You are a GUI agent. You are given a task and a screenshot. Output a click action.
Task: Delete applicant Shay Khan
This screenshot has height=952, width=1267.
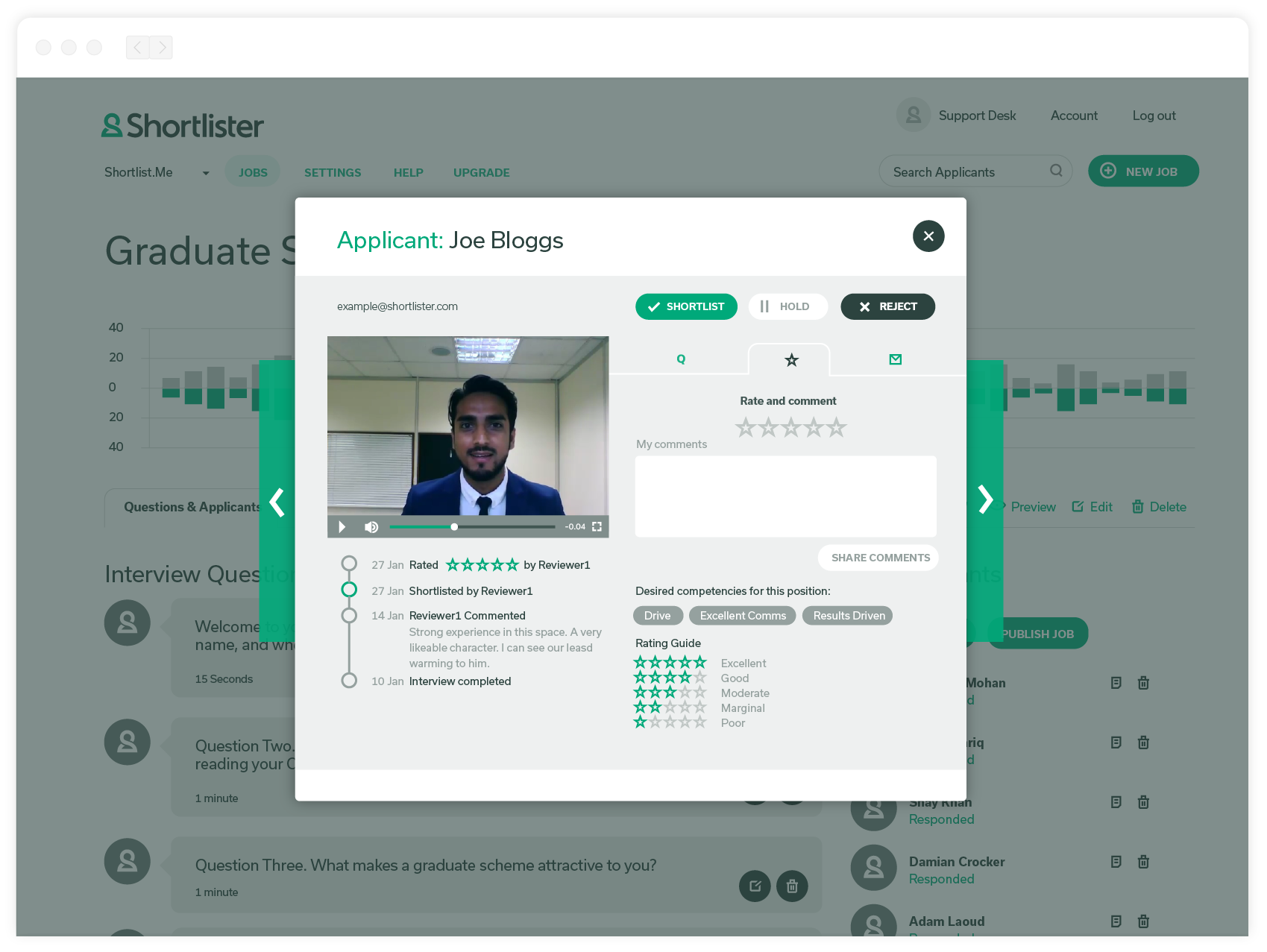pos(1143,802)
